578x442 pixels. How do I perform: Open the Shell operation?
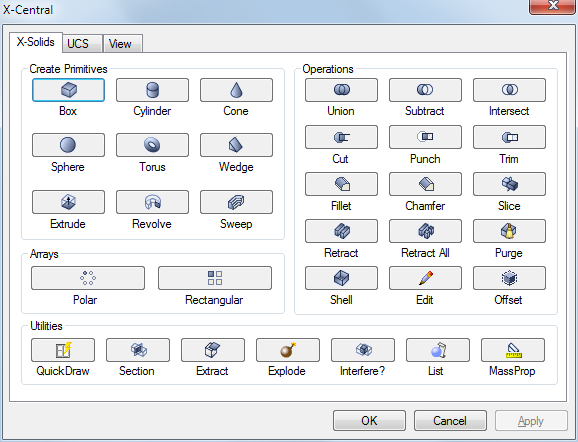coord(341,278)
